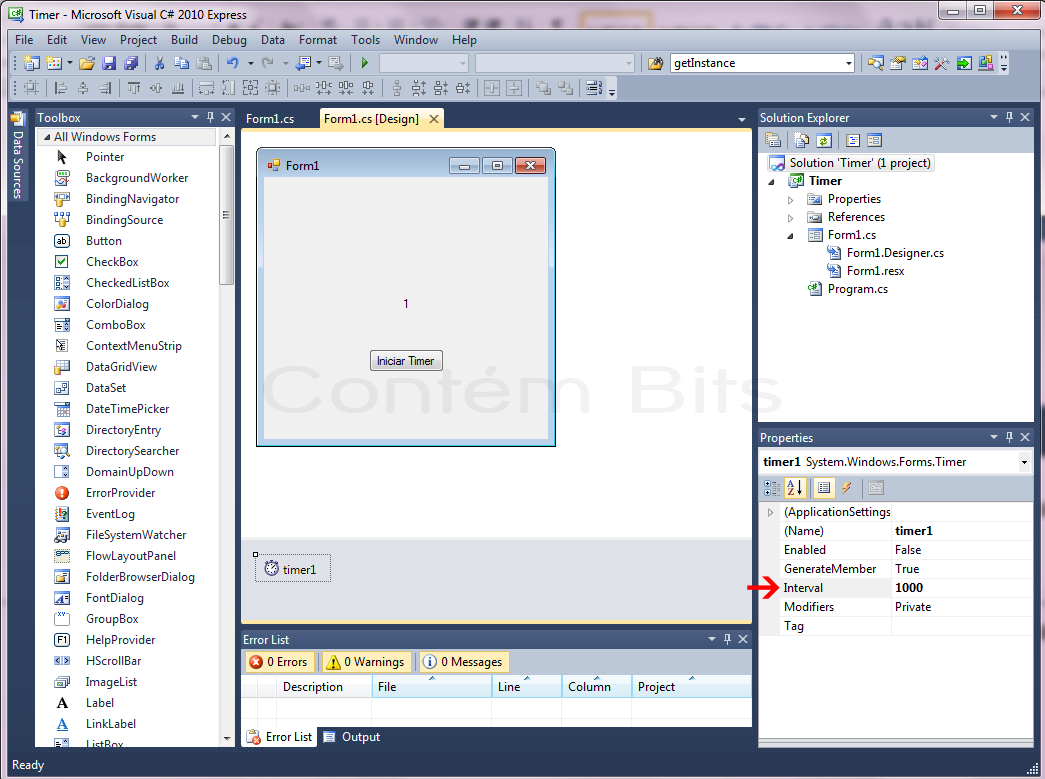This screenshot has height=779, width=1045.
Task: Open Program.cs in Solution Explorer
Action: (858, 289)
